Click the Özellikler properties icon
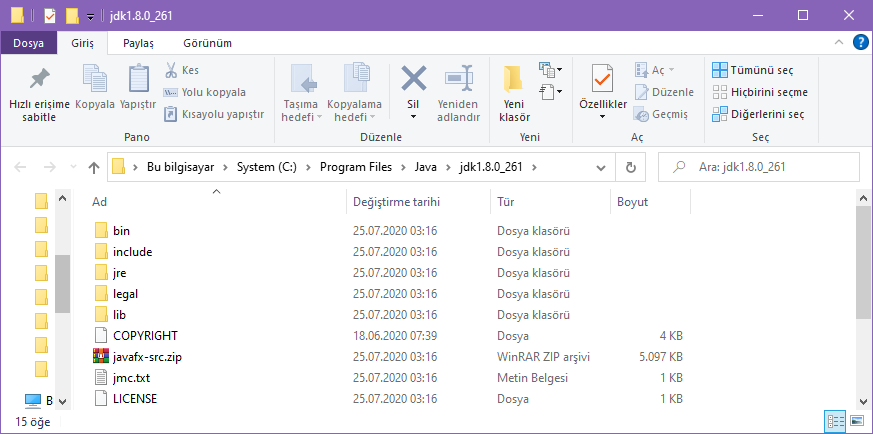The height and width of the screenshot is (434, 873). coord(602,78)
